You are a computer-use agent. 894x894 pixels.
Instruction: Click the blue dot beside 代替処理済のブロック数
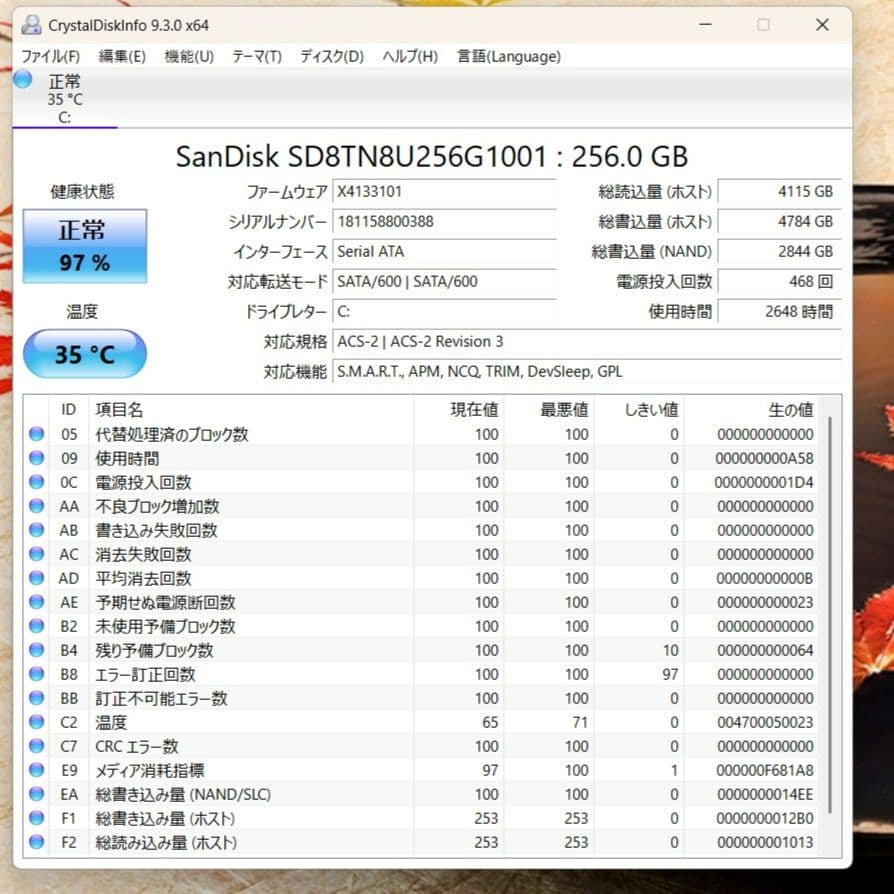(x=36, y=434)
